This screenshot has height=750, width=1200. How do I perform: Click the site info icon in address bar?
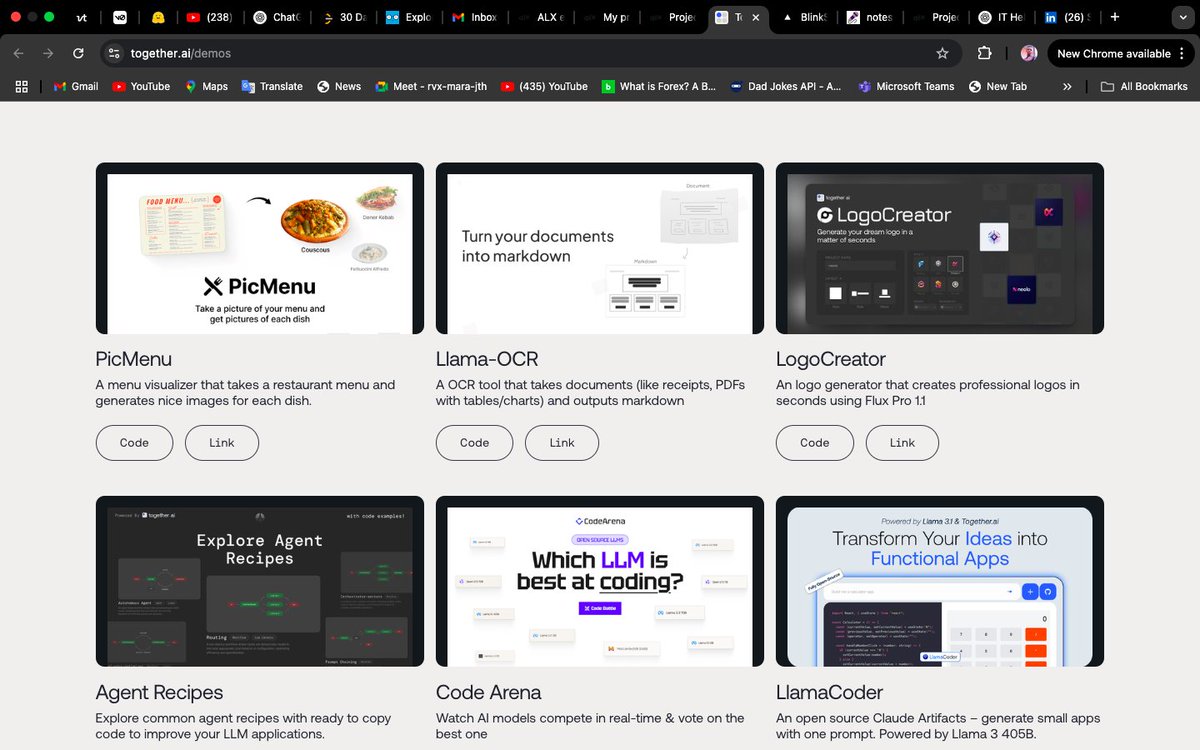tap(116, 53)
